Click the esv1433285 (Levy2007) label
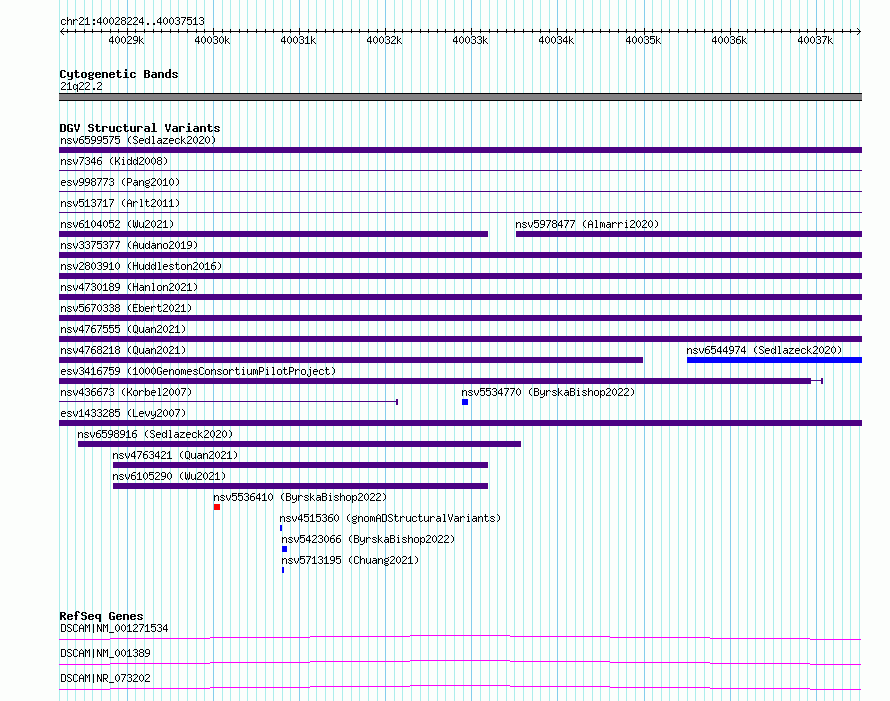 (123, 413)
